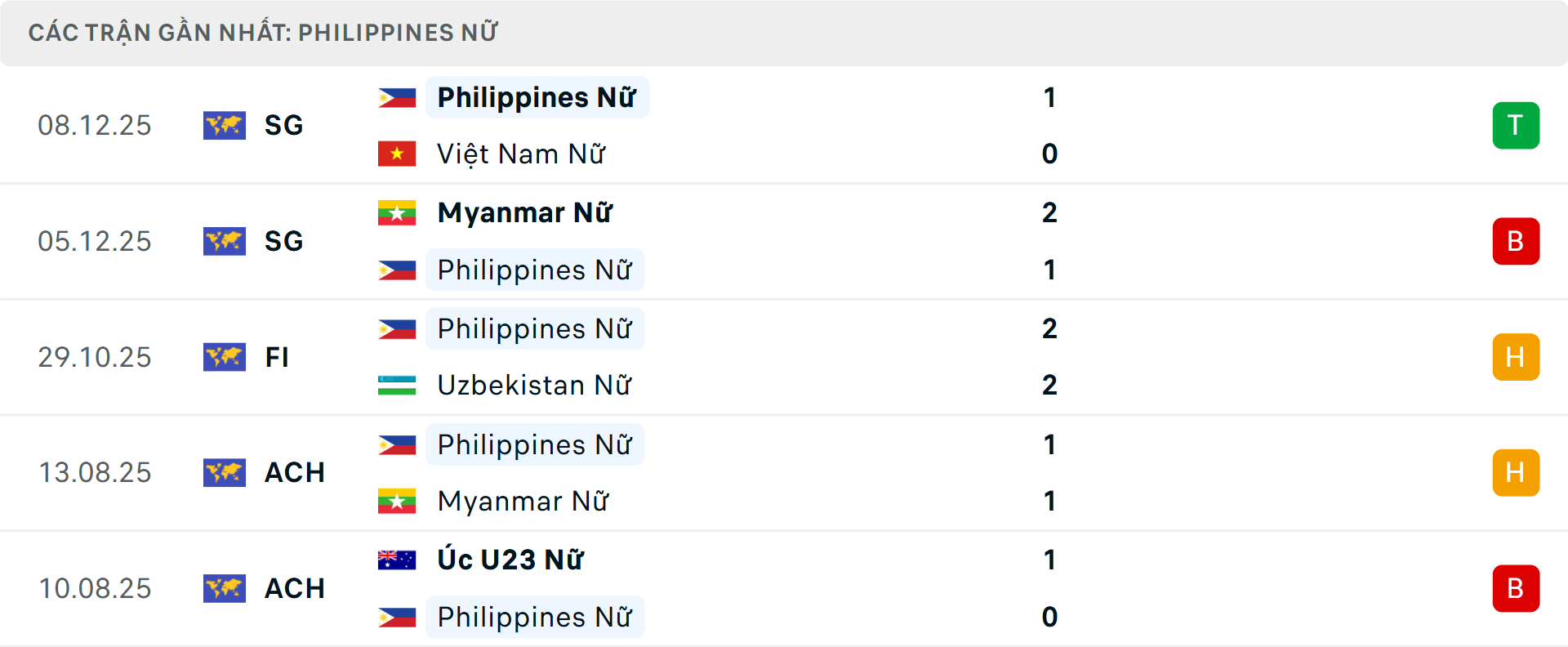This screenshot has height=647, width=1568.
Task: Click the globe icon for the ACH match on 10.08.25
Action: (x=225, y=588)
